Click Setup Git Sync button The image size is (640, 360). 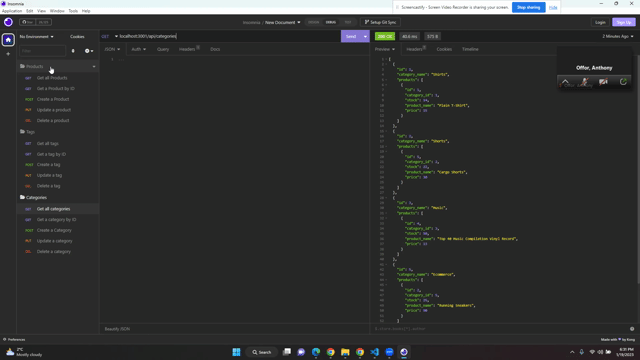click(380, 22)
